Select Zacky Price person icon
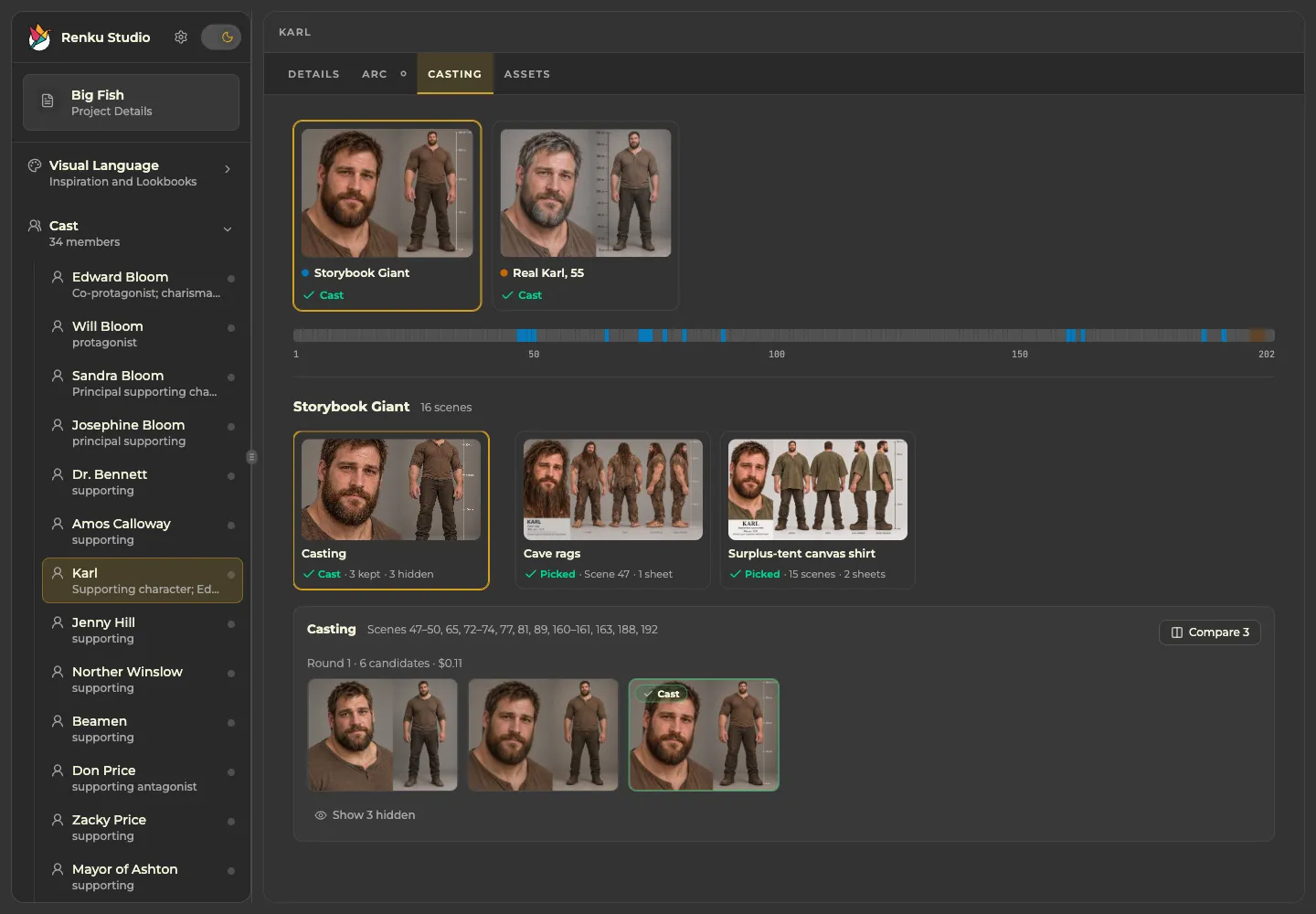Viewport: 1316px width, 914px height. coord(58,820)
